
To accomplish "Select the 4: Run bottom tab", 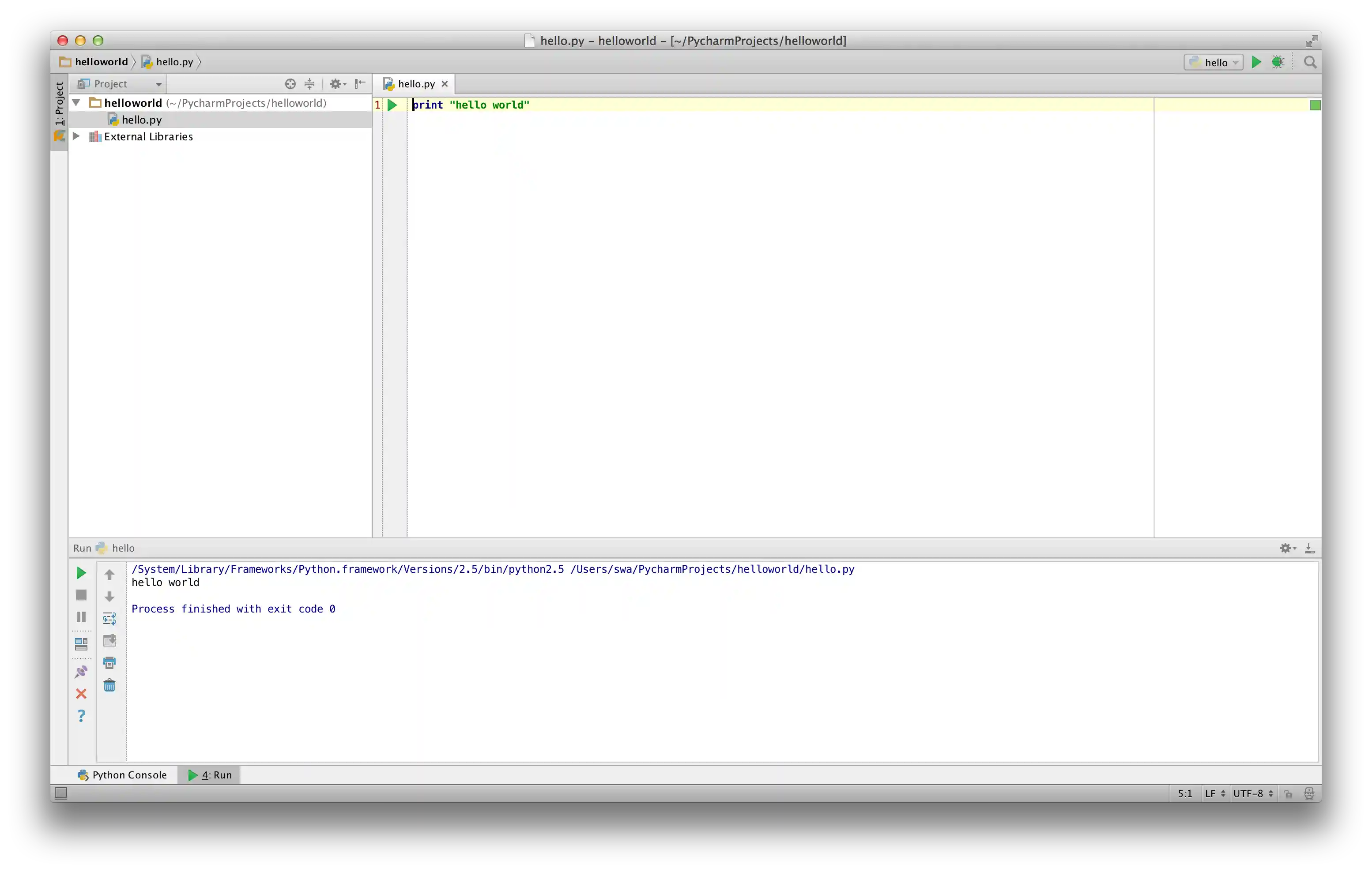I will tap(209, 774).
